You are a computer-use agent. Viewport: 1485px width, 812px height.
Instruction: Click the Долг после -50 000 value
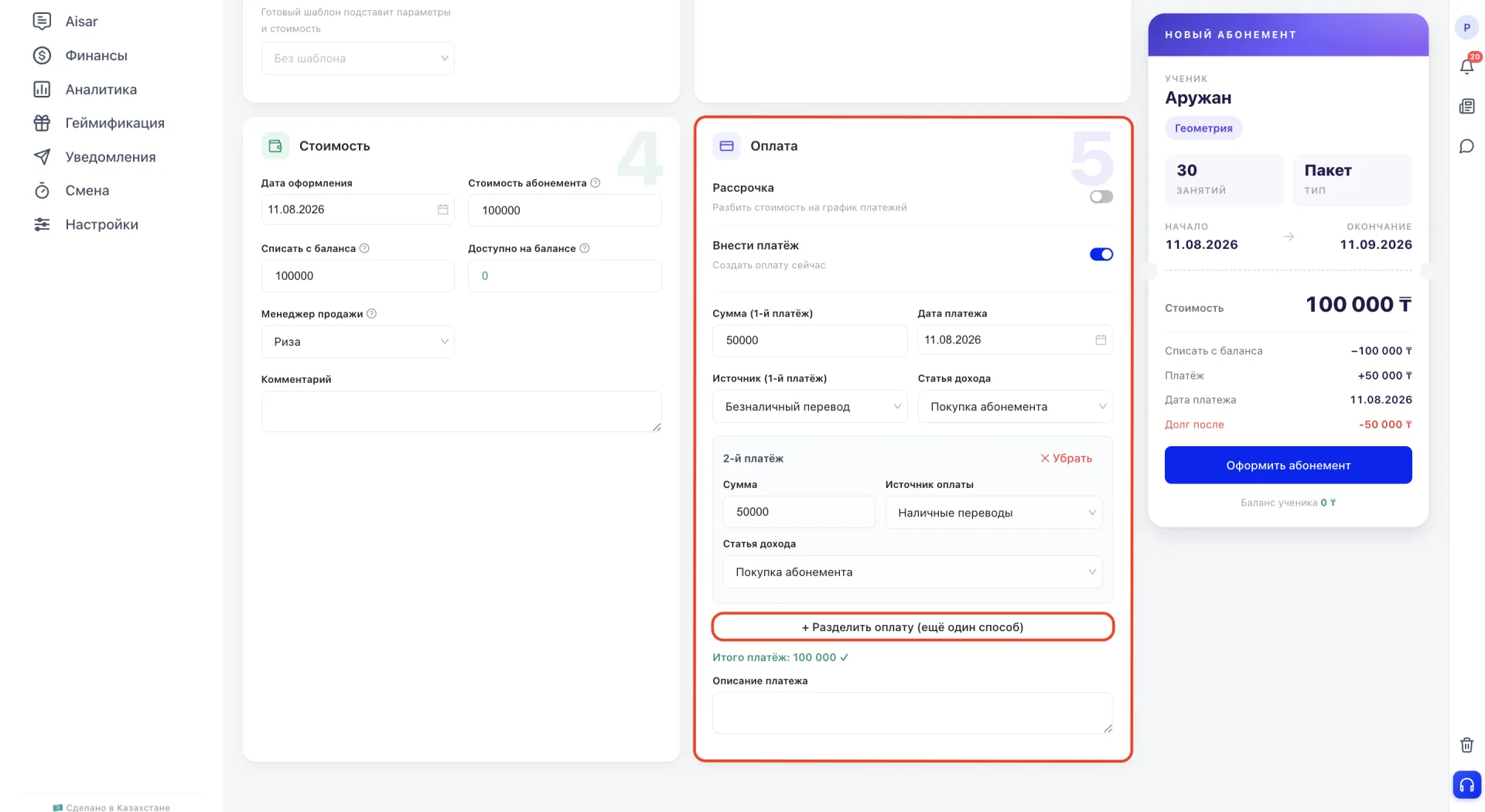tap(1385, 425)
